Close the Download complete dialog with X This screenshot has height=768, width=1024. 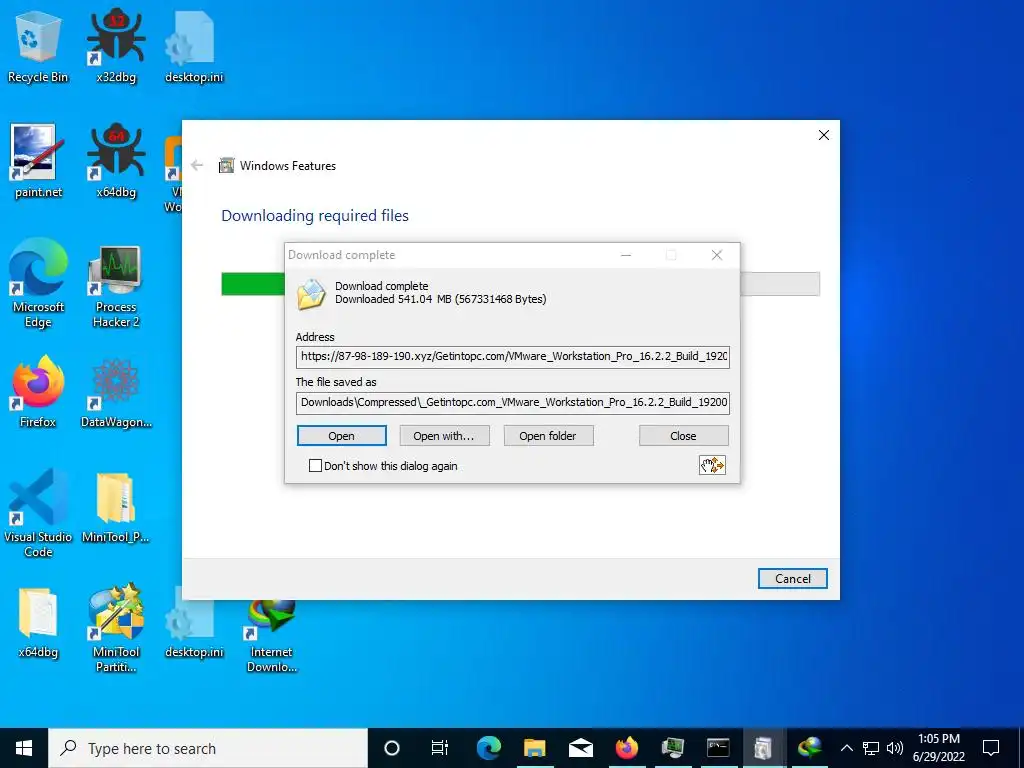tap(716, 255)
